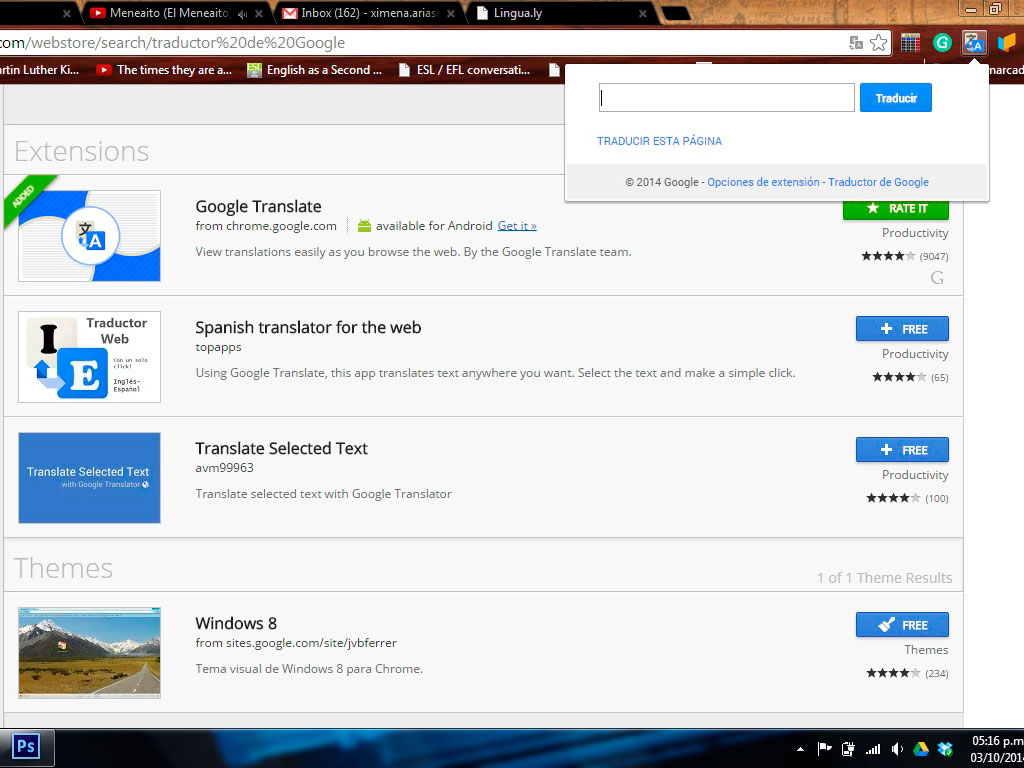Open the Windows 8 theme title

236,623
